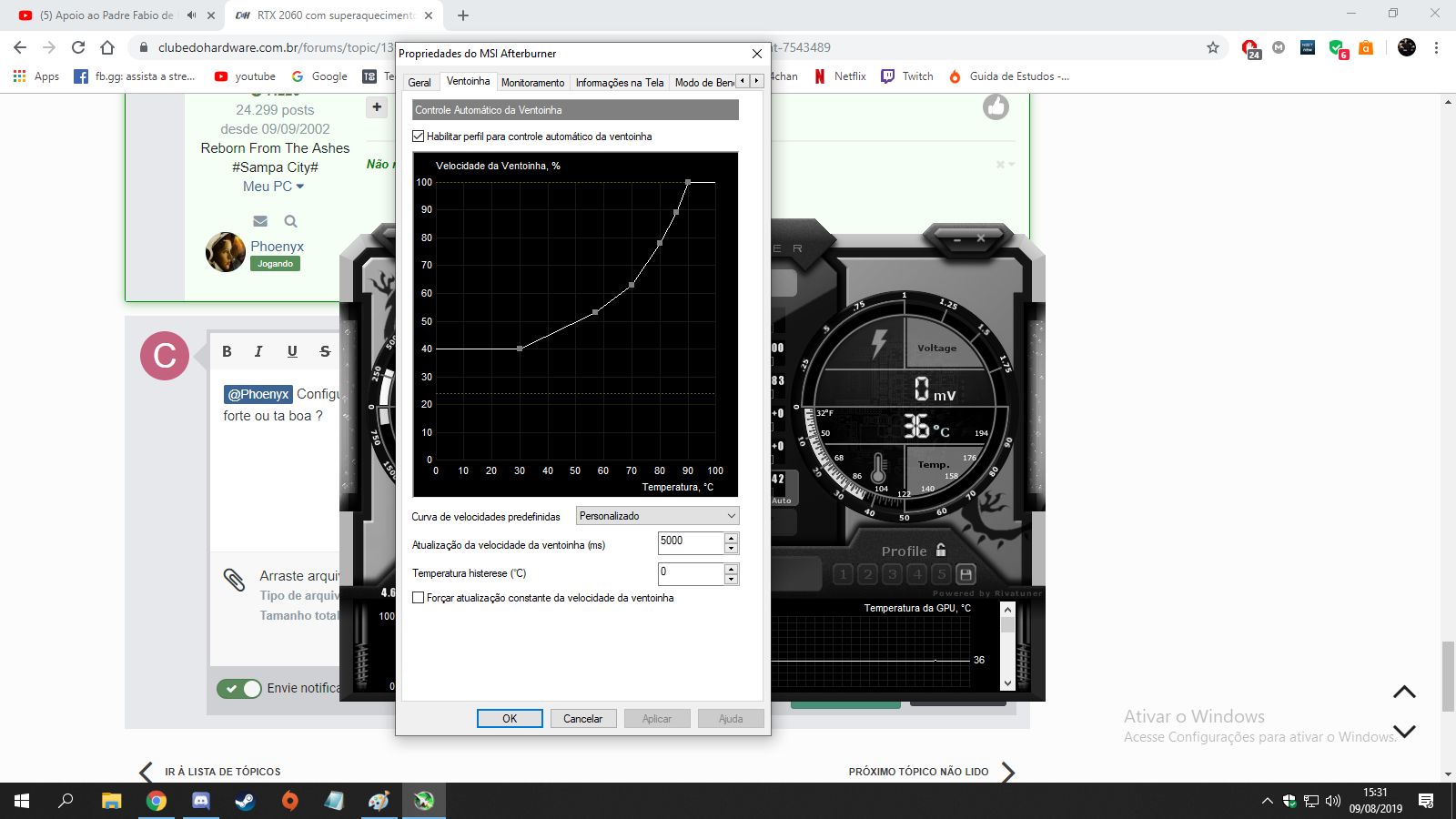
Task: Apply italic formatting in the reply editor
Action: point(258,351)
